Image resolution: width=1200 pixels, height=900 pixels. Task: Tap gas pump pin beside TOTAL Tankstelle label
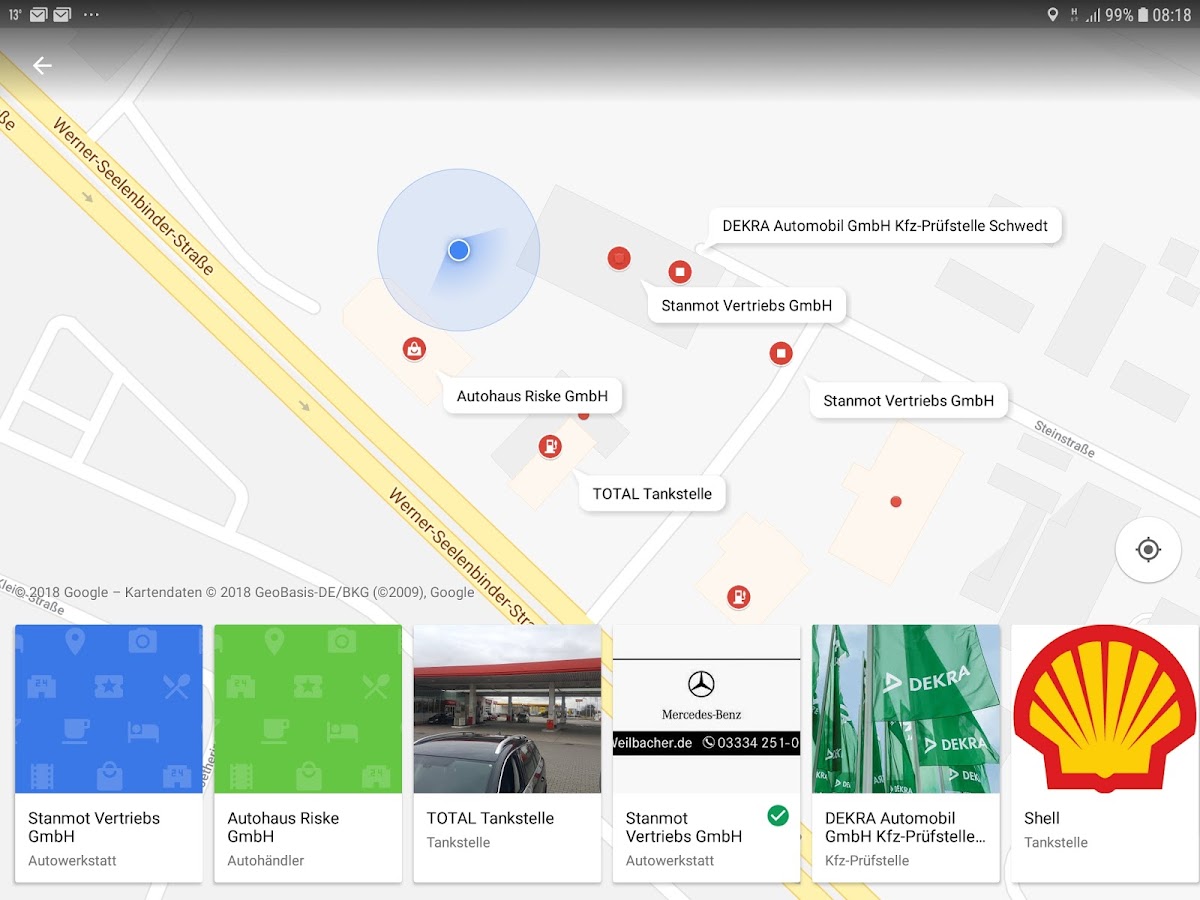[550, 447]
